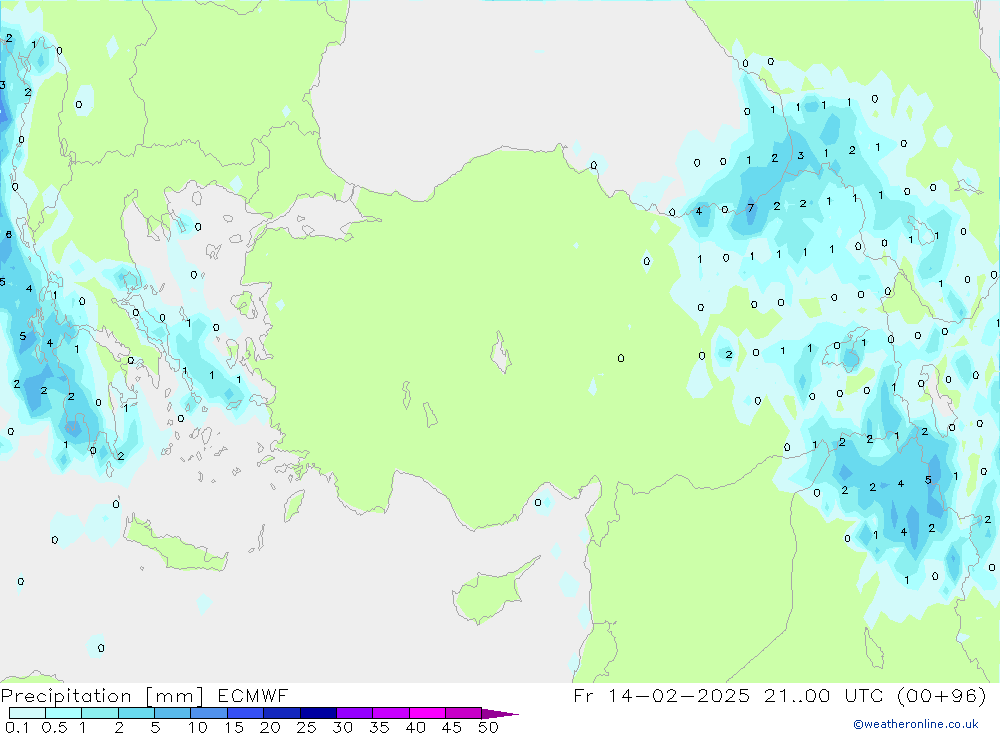The width and height of the screenshot is (1000, 733).
Task: Click the '(00+96)' forecast hour text
Action: 941,695
